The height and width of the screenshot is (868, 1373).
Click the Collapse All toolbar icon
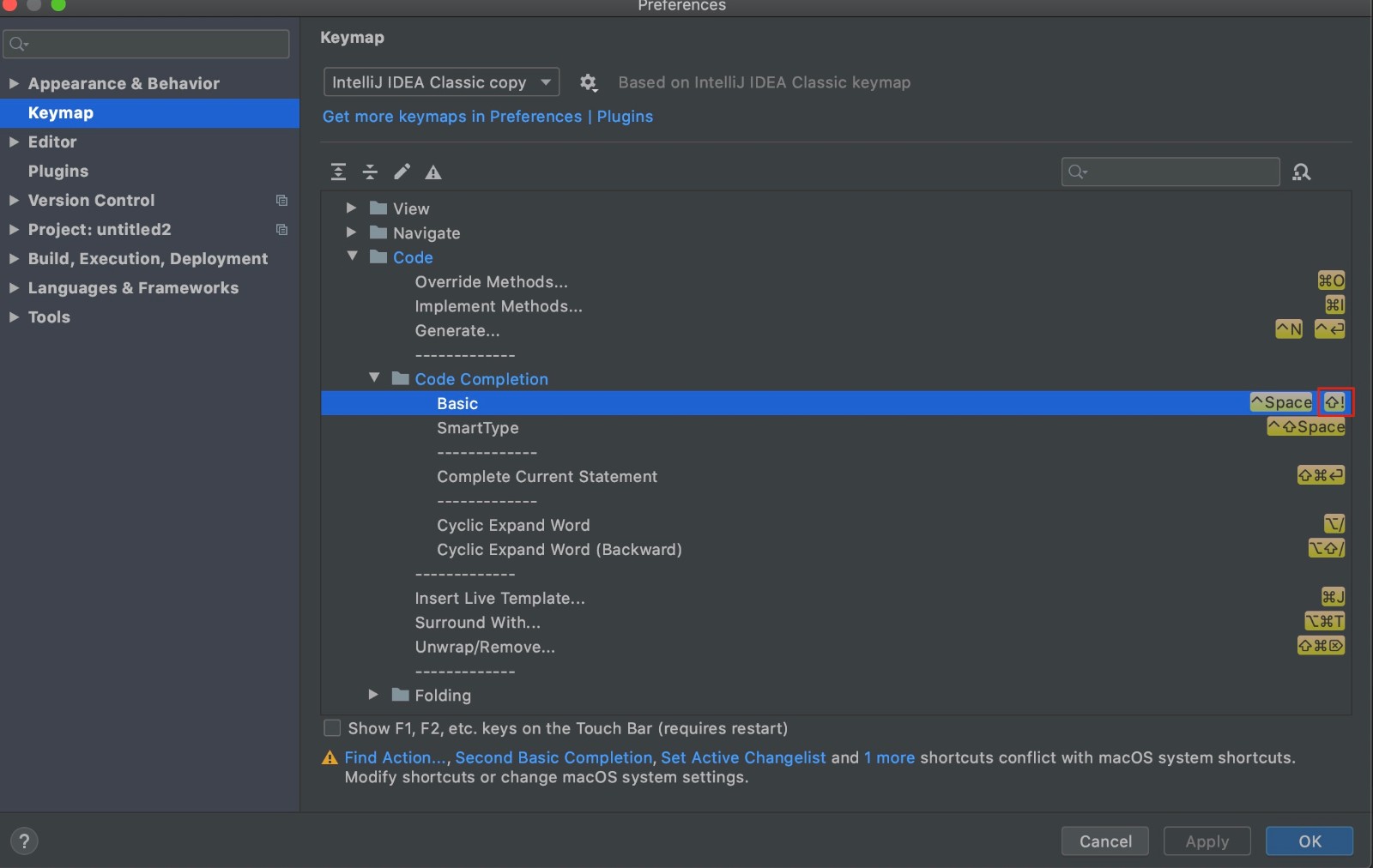pyautogui.click(x=370, y=172)
